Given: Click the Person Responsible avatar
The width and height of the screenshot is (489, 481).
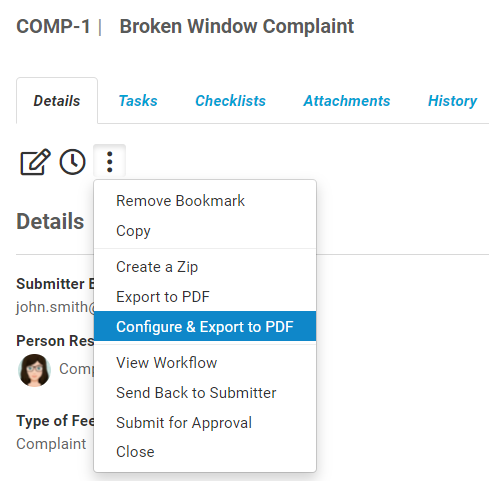Looking at the screenshot, I should coord(34,370).
